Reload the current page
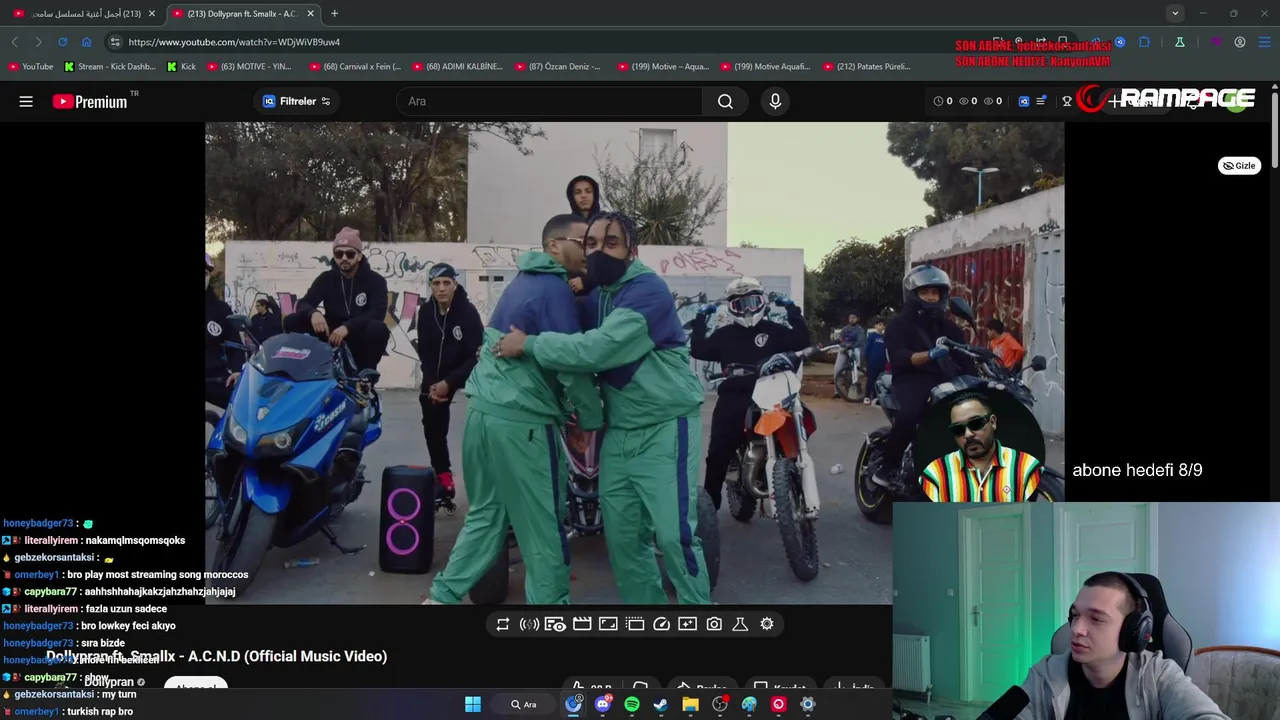Viewport: 1280px width, 720px height. tap(62, 42)
